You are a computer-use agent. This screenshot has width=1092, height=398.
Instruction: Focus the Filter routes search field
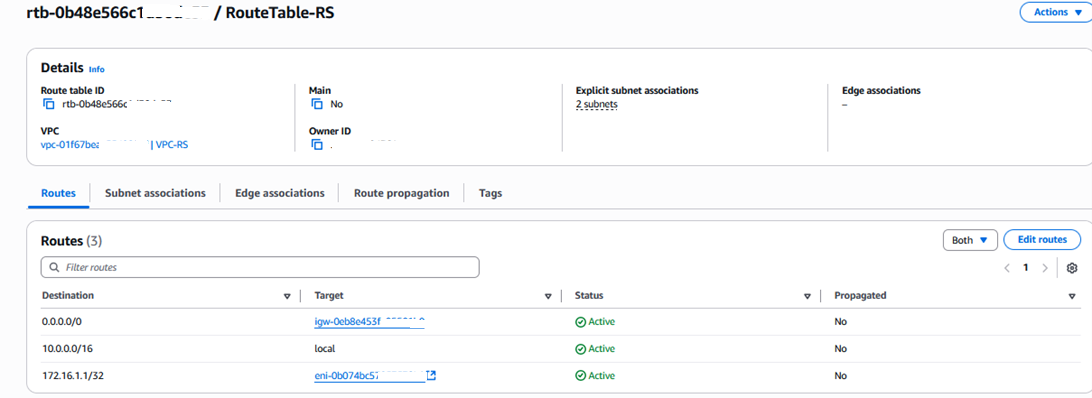[260, 268]
